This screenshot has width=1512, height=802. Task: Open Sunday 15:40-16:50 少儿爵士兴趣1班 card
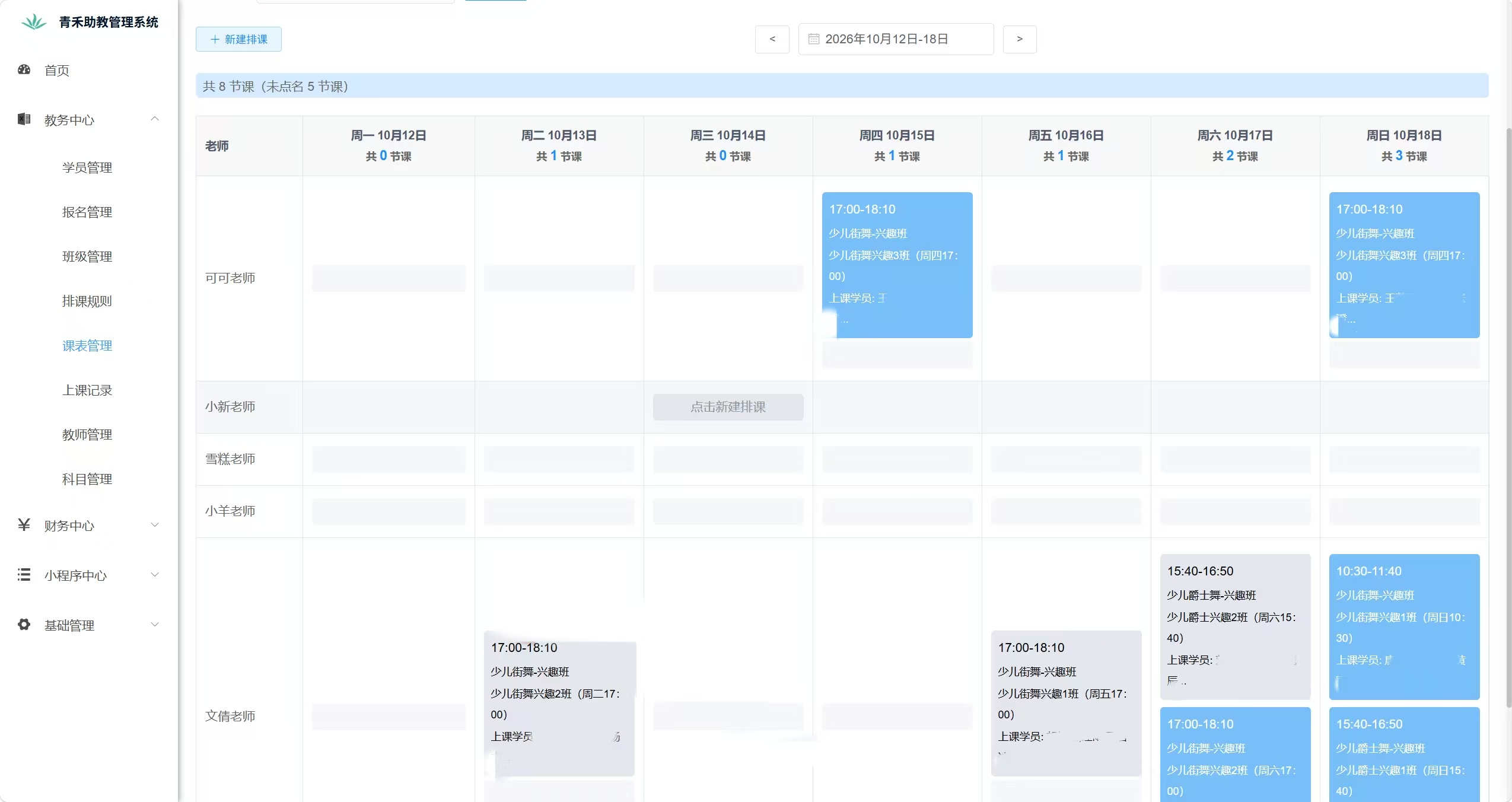[x=1404, y=755]
